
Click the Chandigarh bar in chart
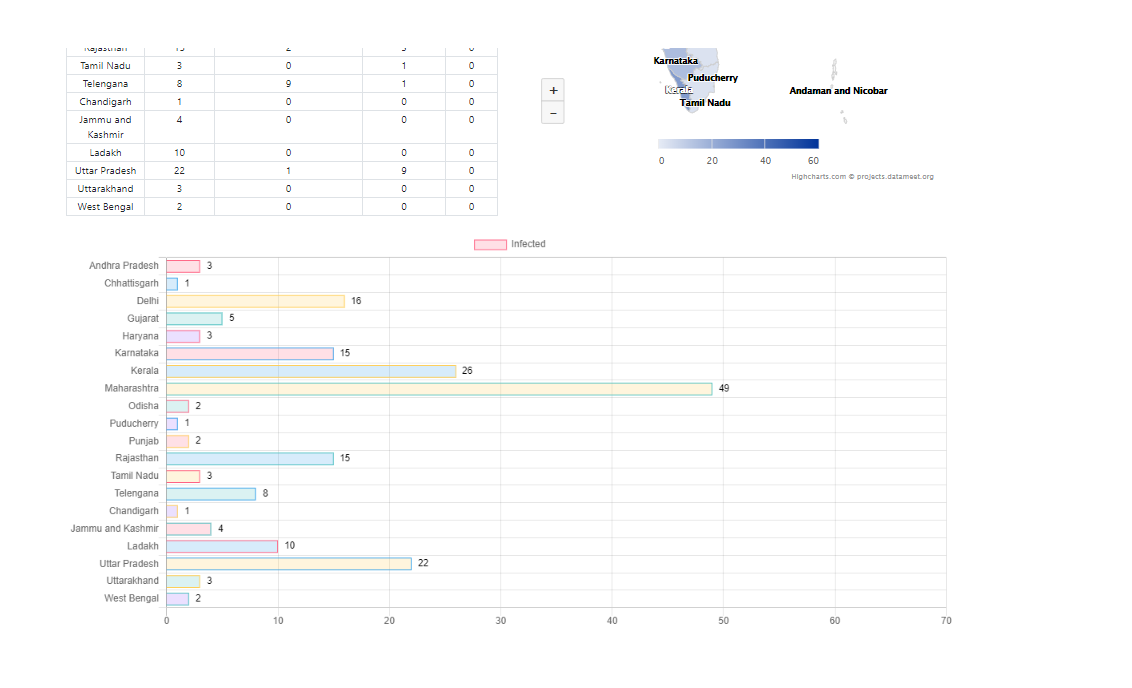pos(172,511)
